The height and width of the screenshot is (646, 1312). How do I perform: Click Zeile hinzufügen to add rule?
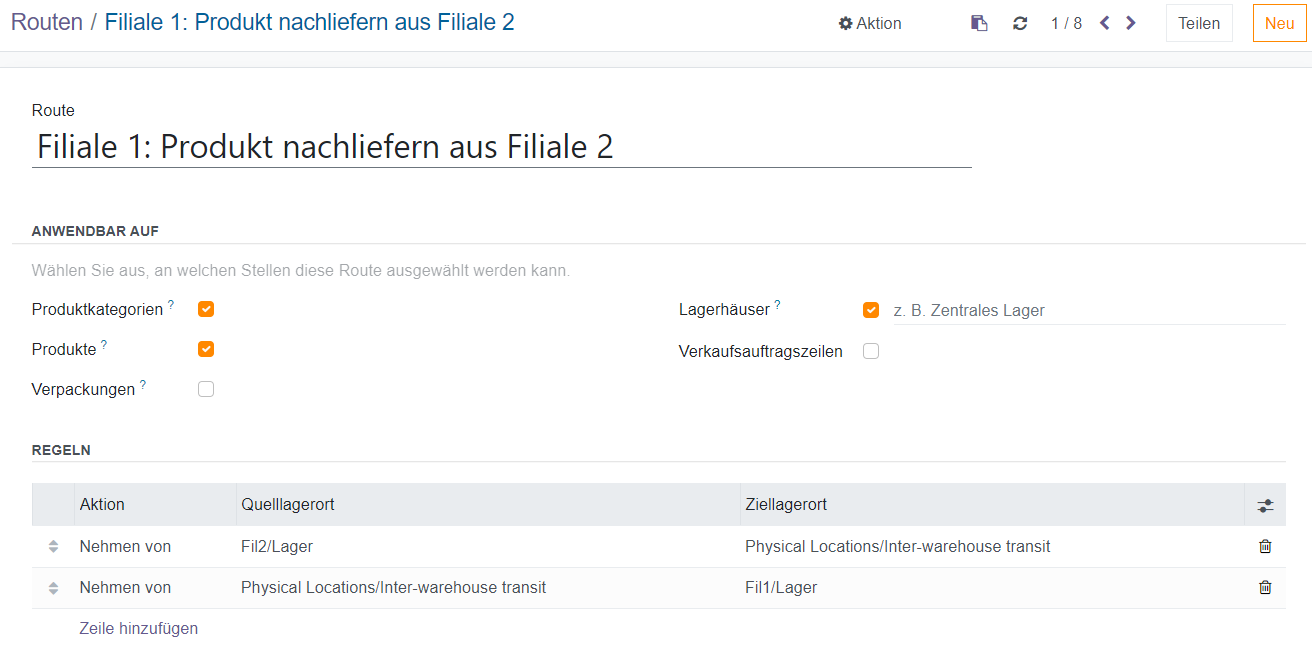point(139,628)
